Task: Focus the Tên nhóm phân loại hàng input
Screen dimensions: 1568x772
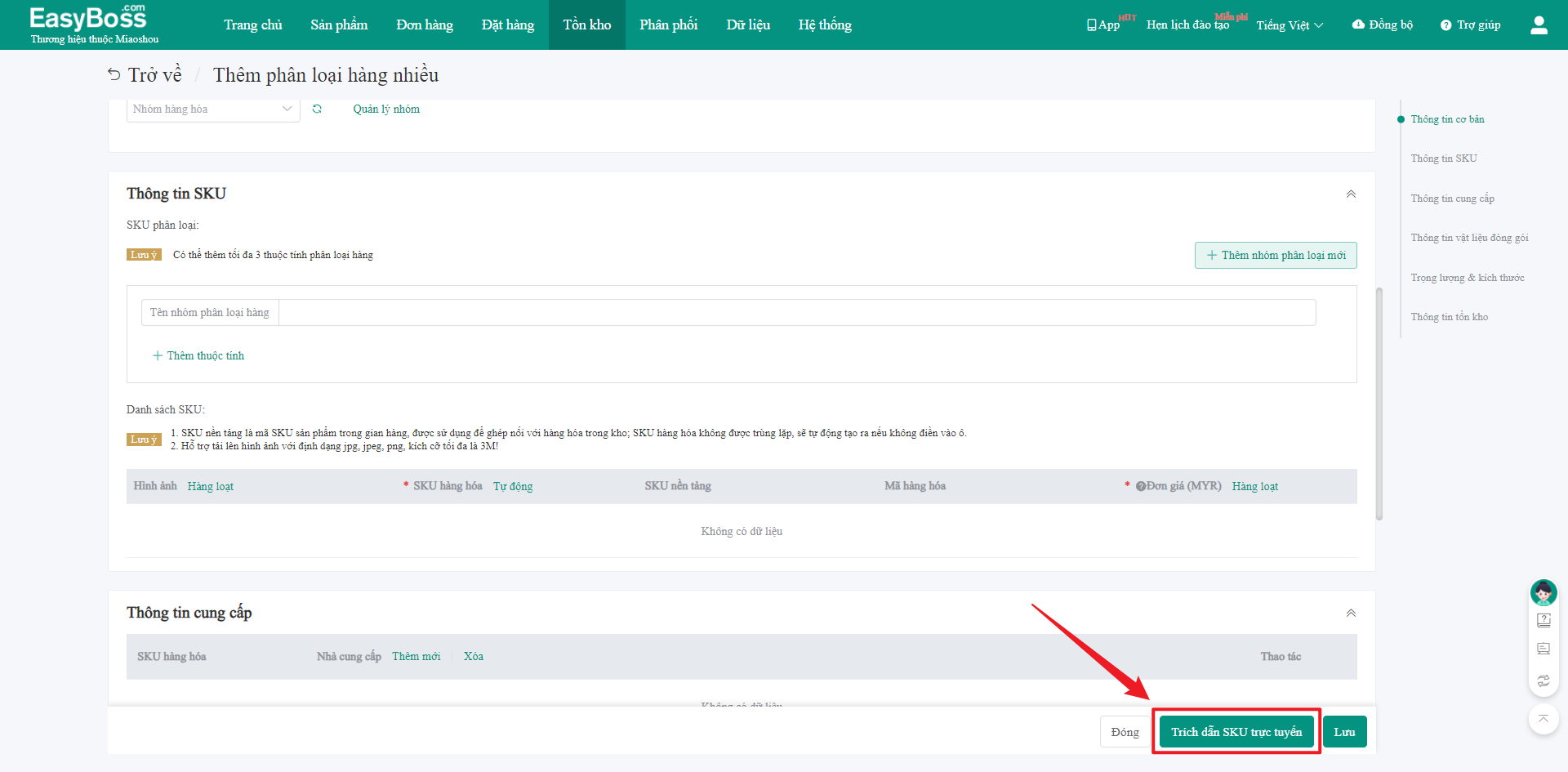Action: pos(796,312)
